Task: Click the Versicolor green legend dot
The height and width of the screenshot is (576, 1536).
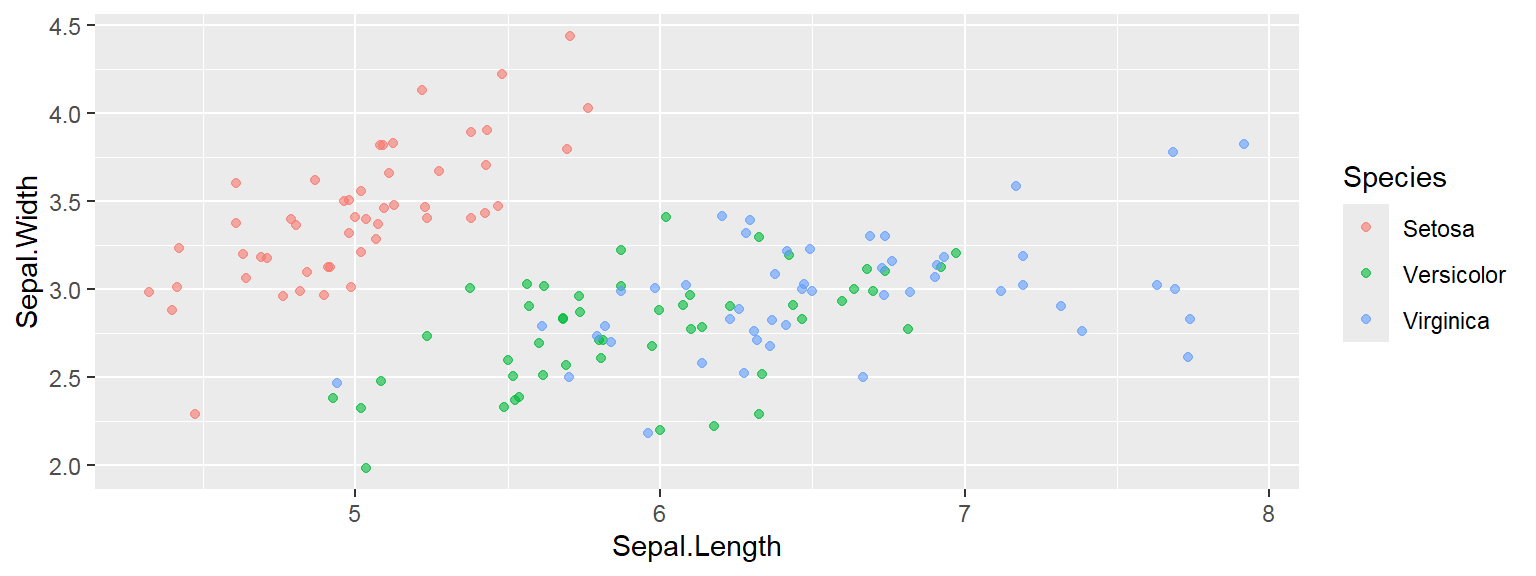Action: (1366, 274)
